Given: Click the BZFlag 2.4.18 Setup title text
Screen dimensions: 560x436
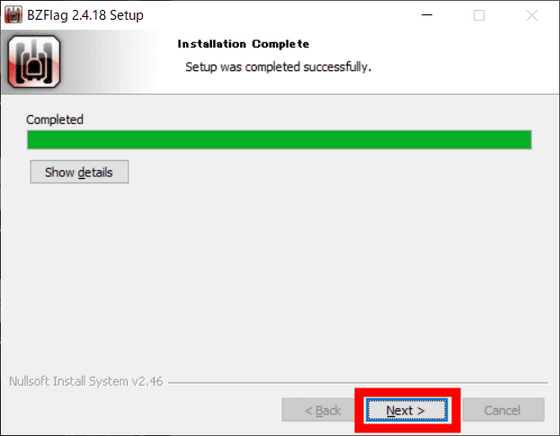Looking at the screenshot, I should [x=85, y=15].
